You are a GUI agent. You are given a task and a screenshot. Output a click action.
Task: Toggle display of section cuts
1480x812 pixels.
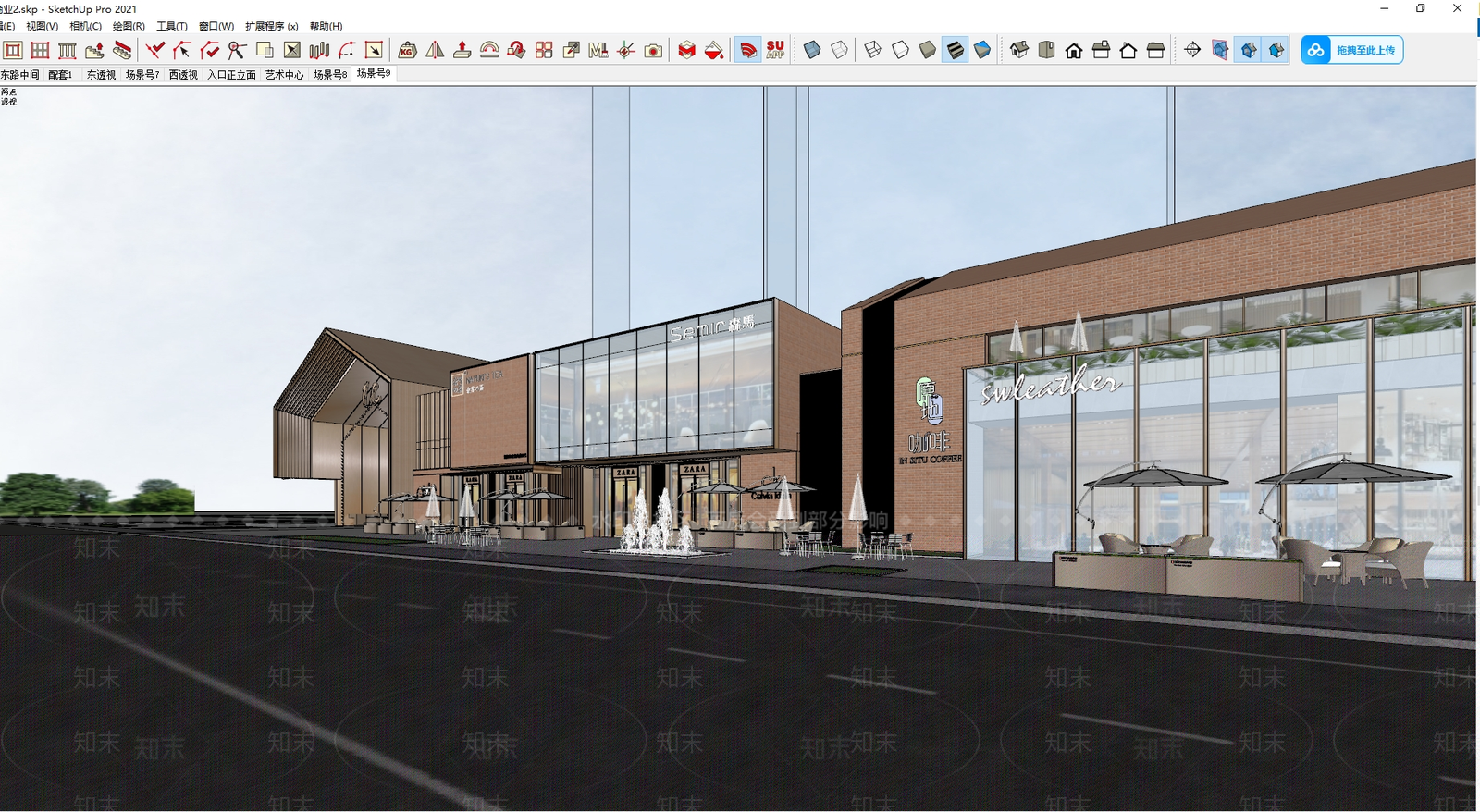coord(1249,50)
